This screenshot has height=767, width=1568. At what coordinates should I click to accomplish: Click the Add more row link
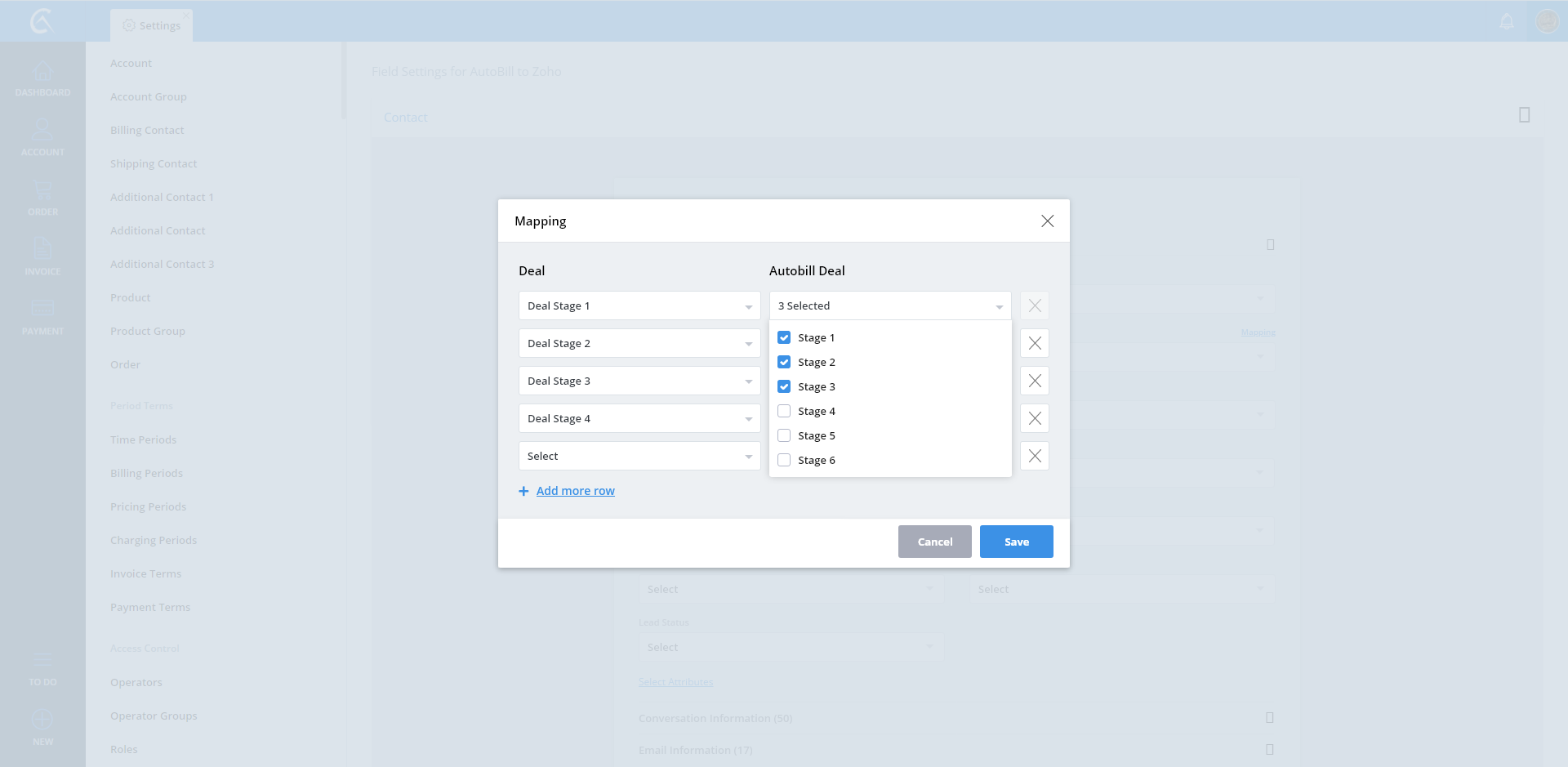click(x=575, y=491)
